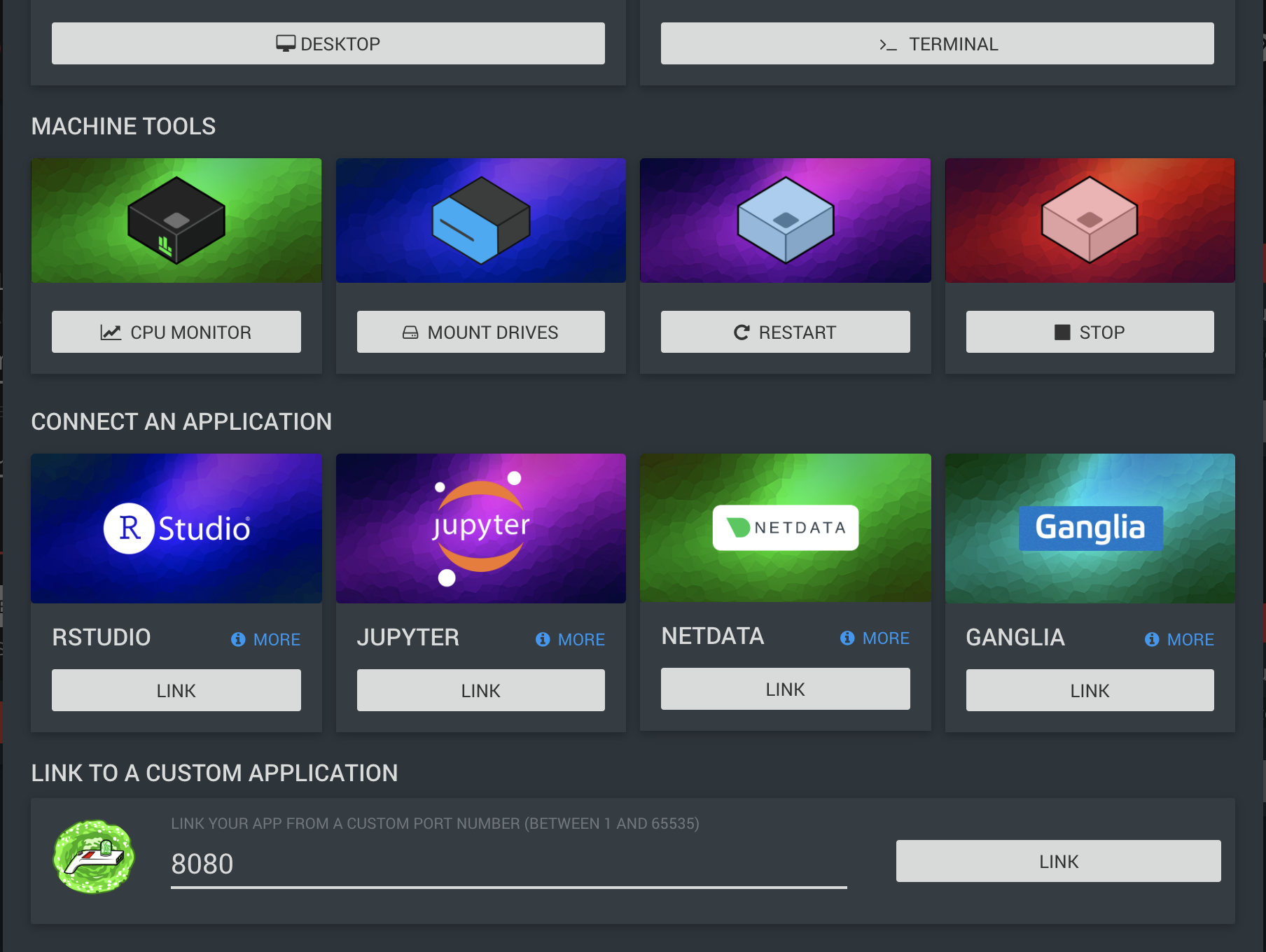Click the green portal custom app icon

point(94,857)
